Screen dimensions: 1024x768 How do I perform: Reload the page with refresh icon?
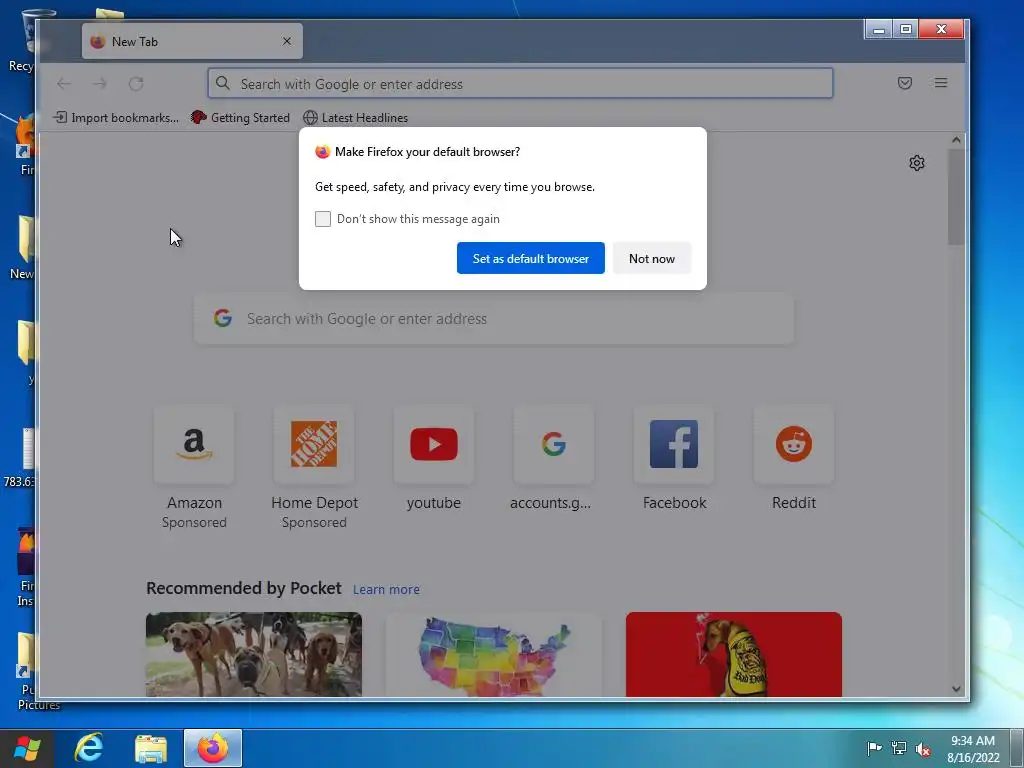(x=136, y=84)
